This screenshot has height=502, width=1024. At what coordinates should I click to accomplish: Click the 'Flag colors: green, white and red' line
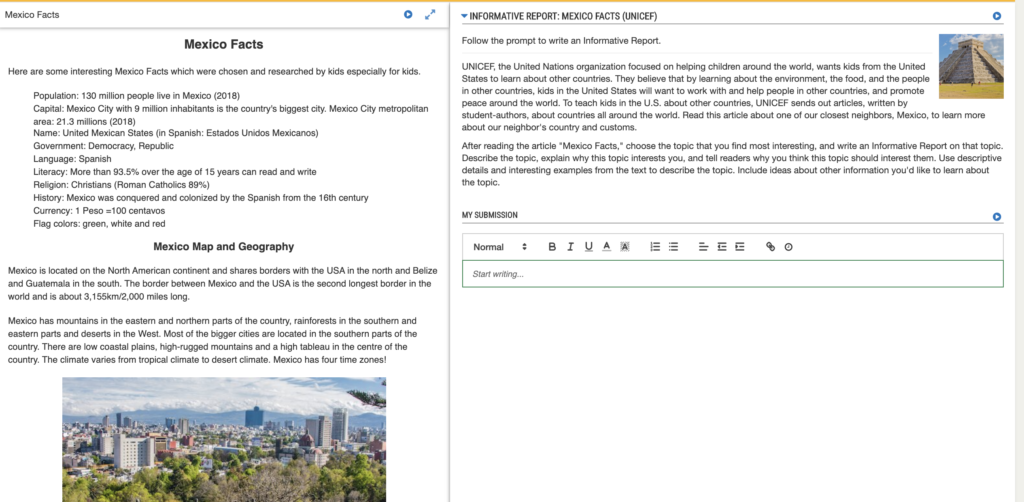pyautogui.click(x=99, y=223)
